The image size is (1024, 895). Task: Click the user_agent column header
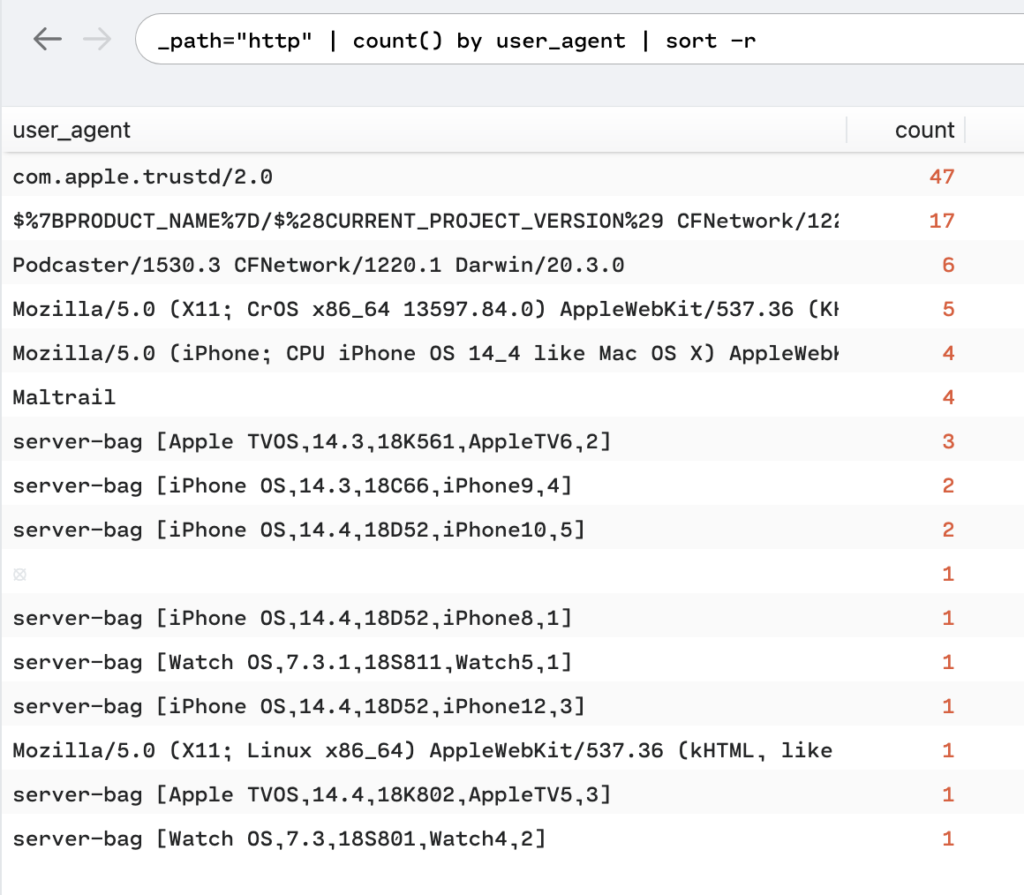[x=72, y=130]
